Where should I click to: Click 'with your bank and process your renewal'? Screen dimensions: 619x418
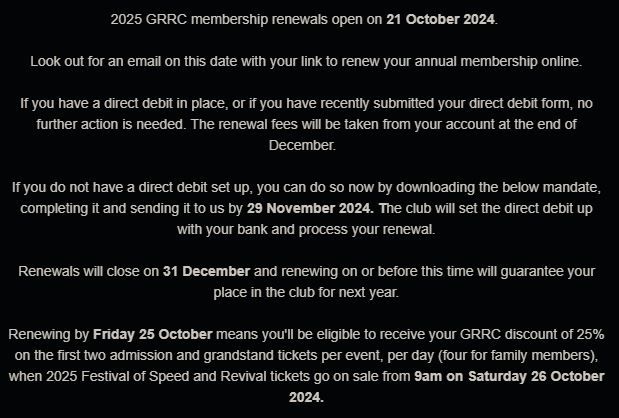coord(309,229)
